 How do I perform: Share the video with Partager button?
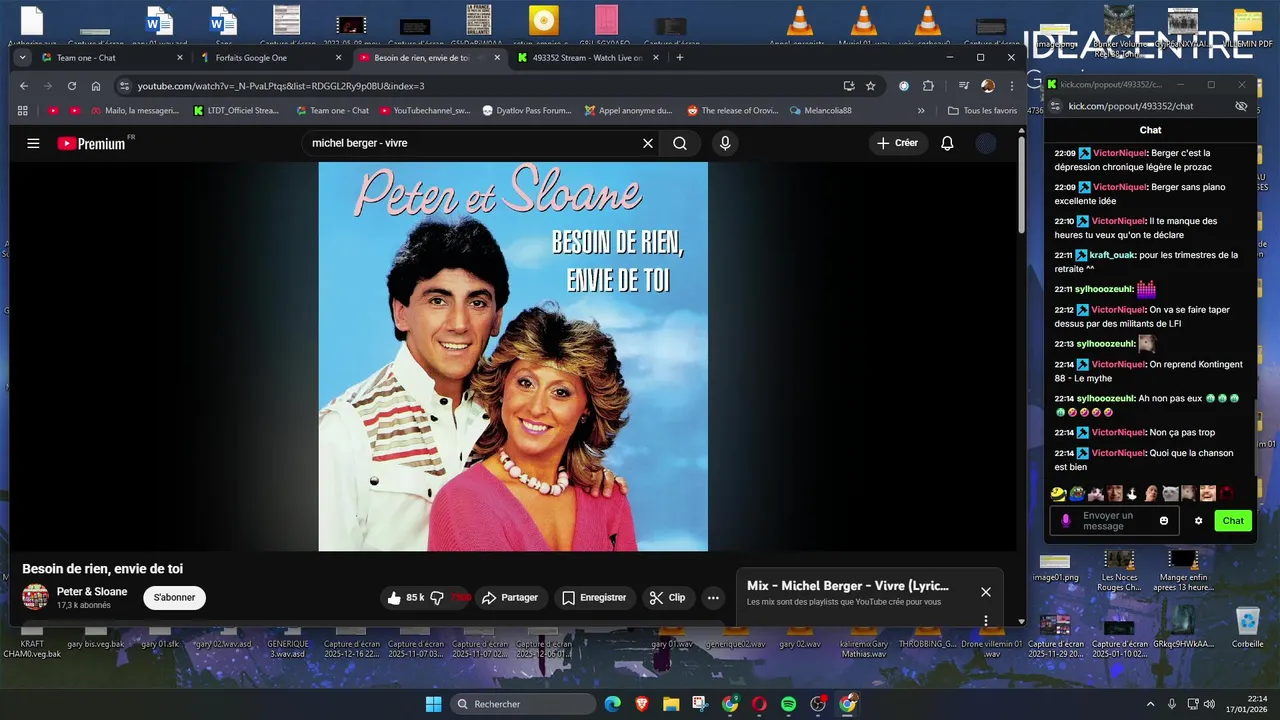click(x=510, y=597)
